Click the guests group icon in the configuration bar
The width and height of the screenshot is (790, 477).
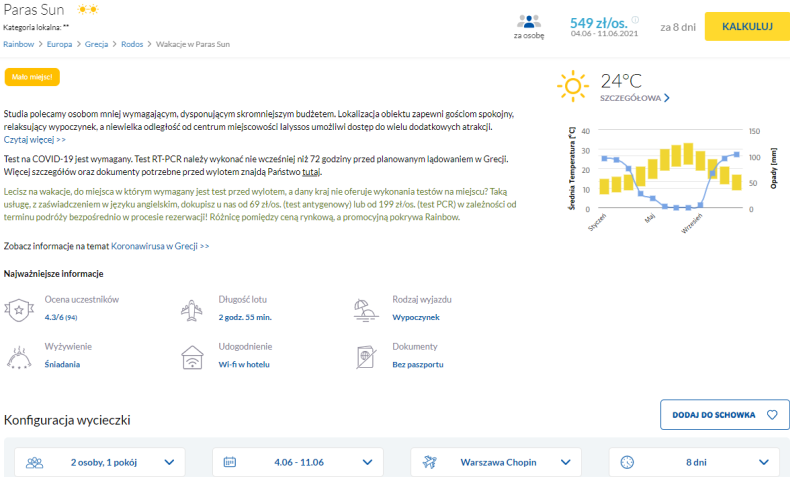point(34,462)
